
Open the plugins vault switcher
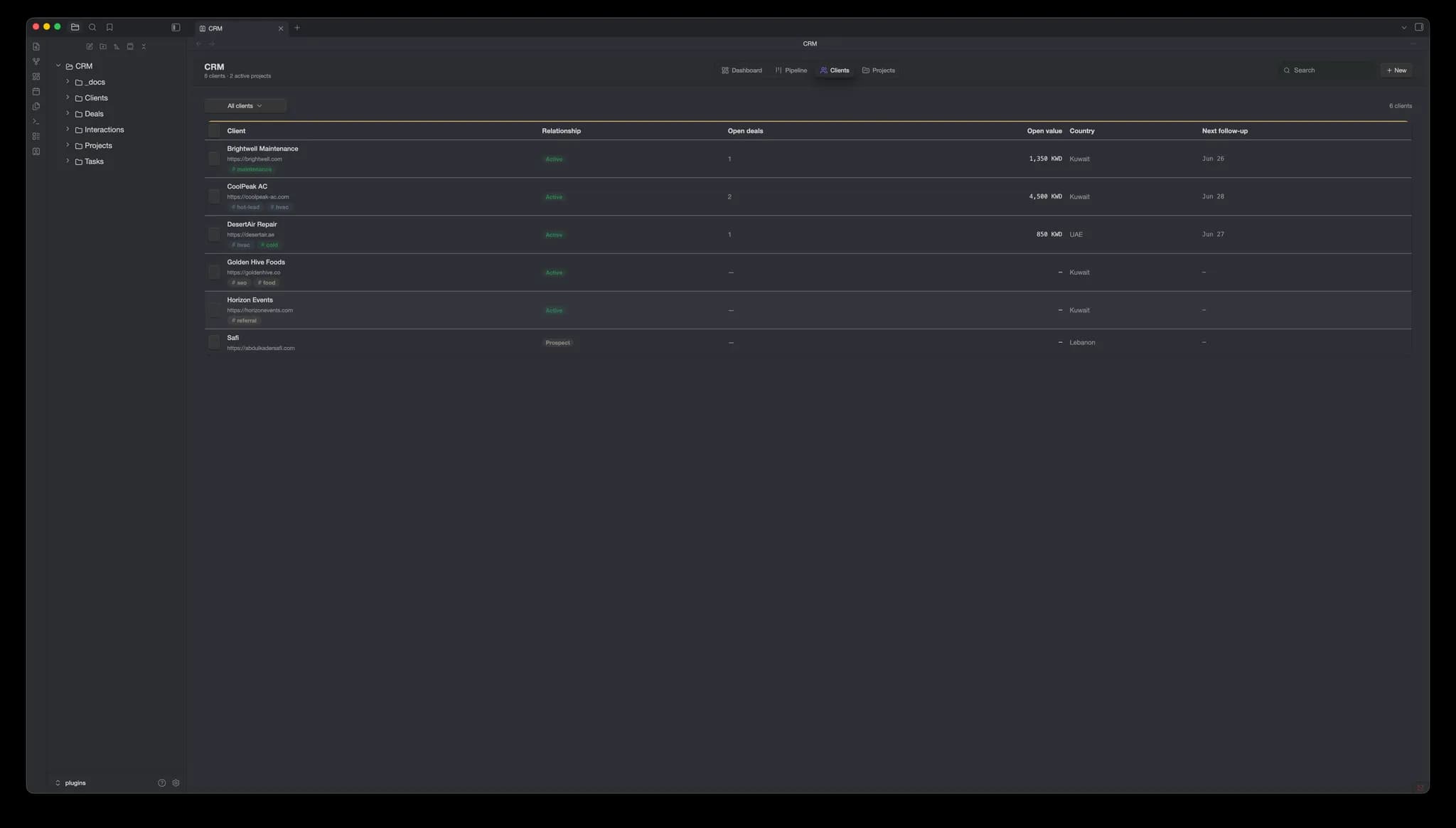coord(71,782)
